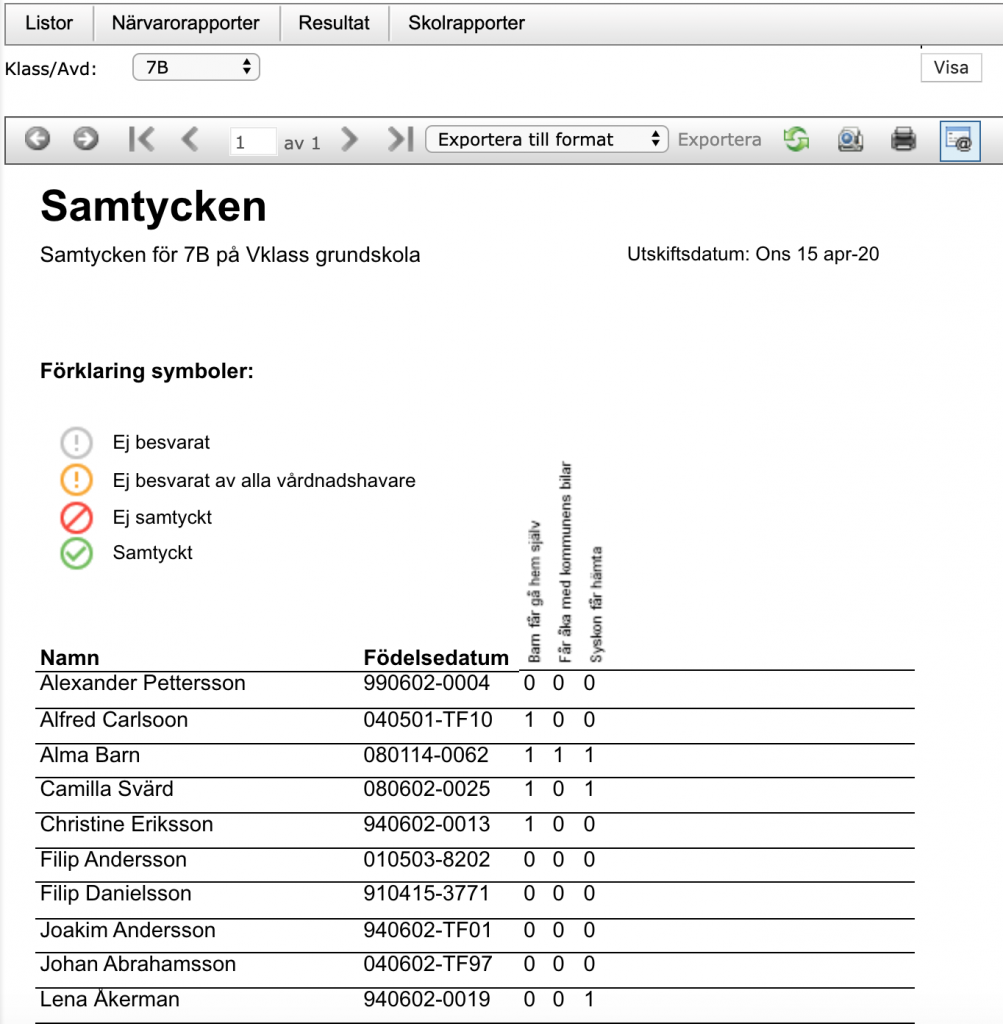This screenshot has height=1024, width=1003.
Task: Click the Samtycken för 7B subtitle text
Action: (230, 255)
